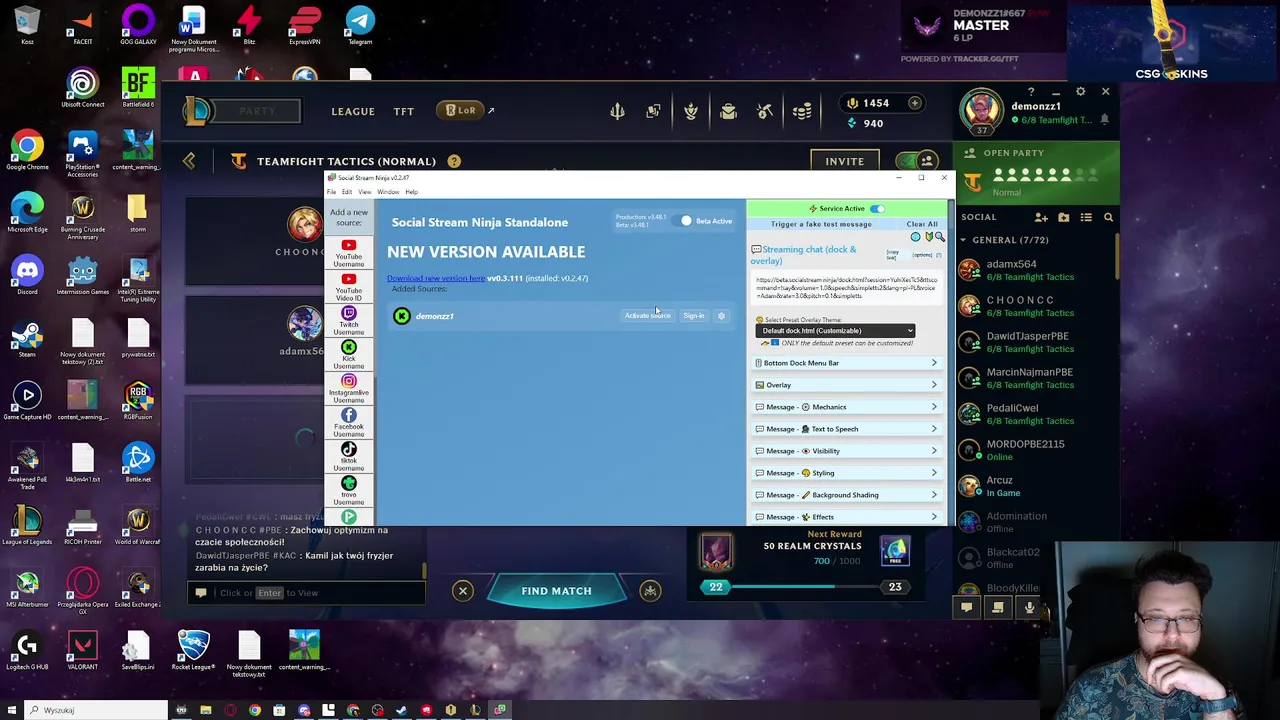Add a YouTube Video ID source
Viewport: 1280px width, 720px height.
(x=349, y=288)
